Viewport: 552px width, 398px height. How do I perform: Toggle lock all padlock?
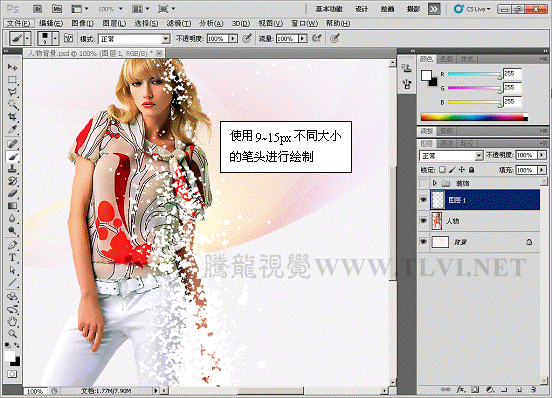471,170
